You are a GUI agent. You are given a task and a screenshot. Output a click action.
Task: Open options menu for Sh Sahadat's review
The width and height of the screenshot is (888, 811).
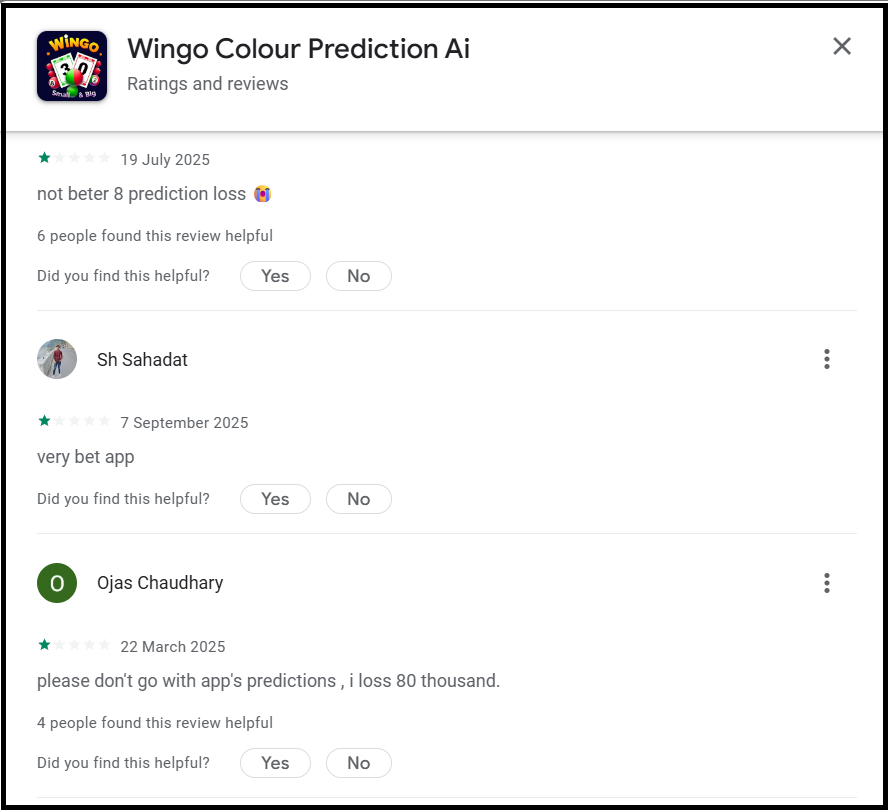(826, 359)
